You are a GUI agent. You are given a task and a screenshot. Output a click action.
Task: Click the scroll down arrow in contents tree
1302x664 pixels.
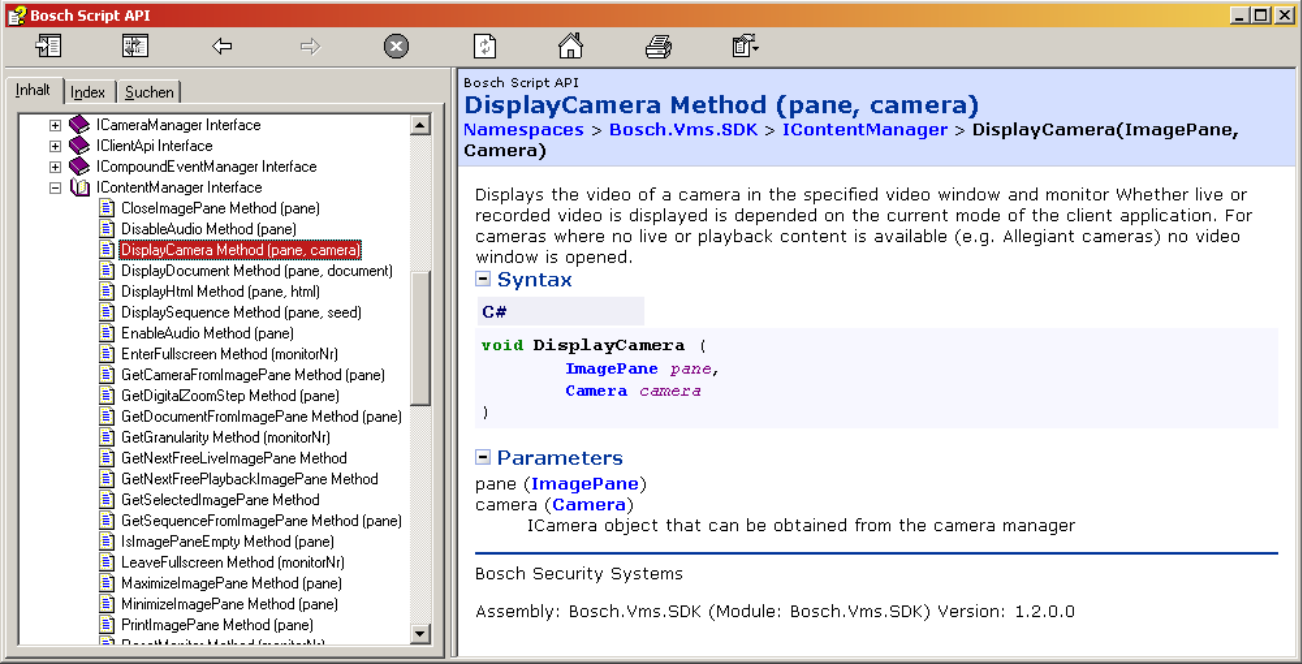420,634
